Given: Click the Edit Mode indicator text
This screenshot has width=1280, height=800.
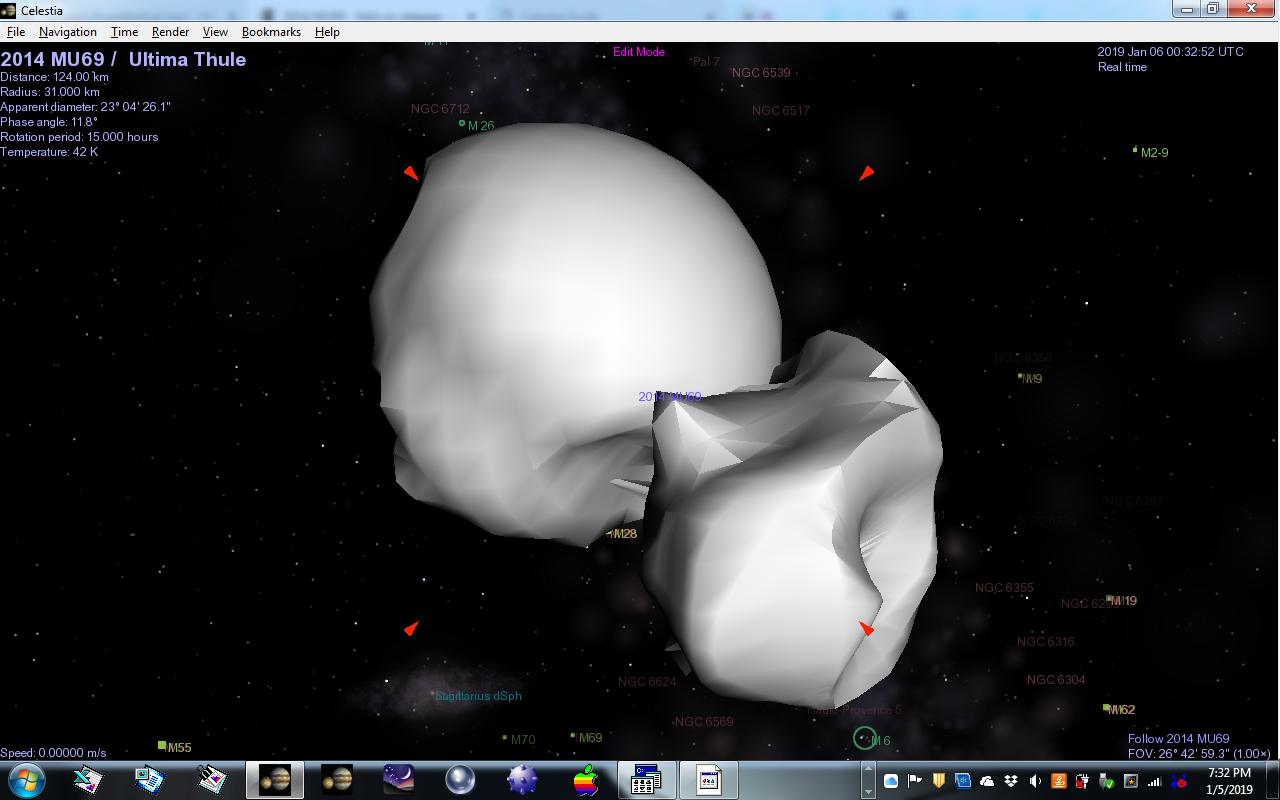Looking at the screenshot, I should click(x=639, y=52).
